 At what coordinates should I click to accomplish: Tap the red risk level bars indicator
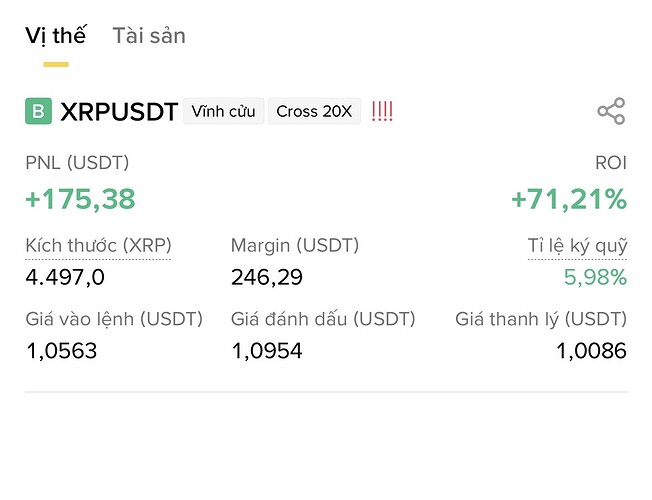[x=382, y=111]
